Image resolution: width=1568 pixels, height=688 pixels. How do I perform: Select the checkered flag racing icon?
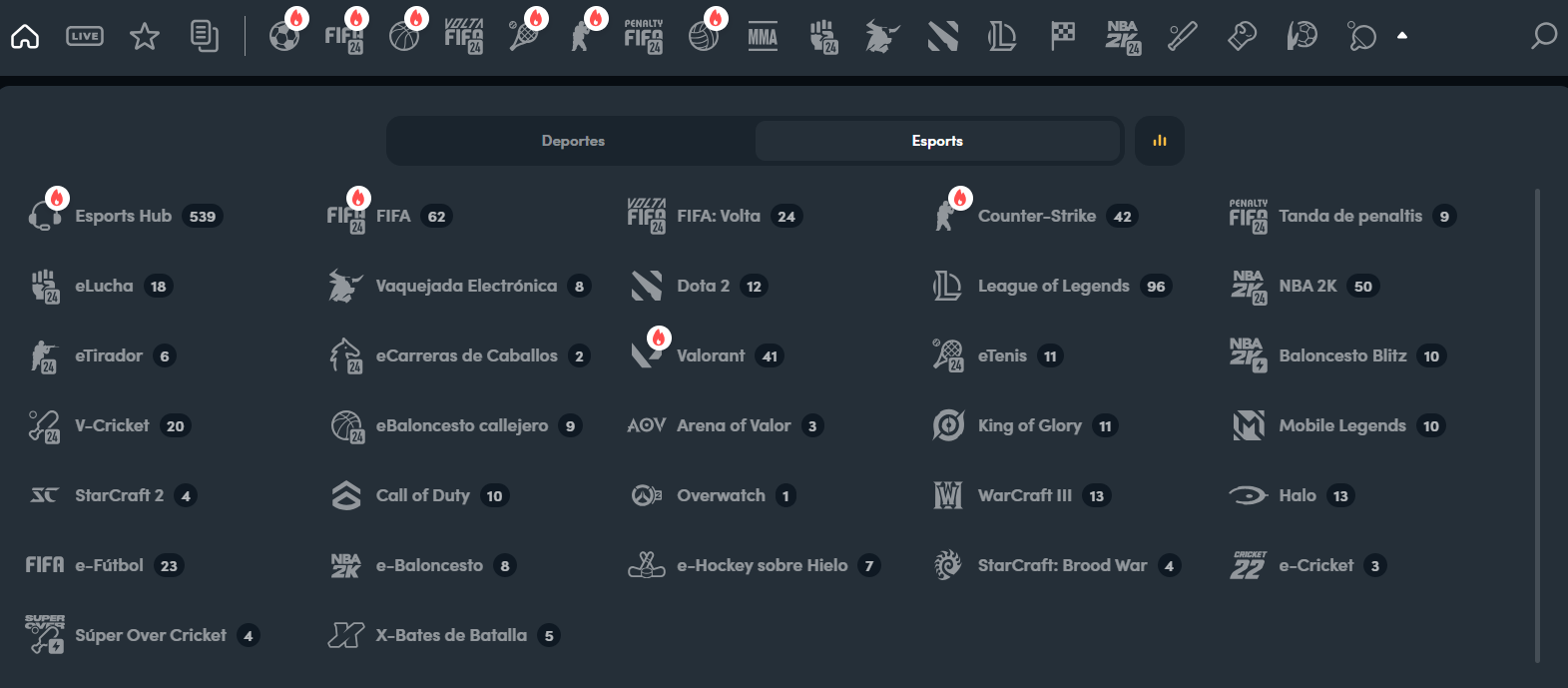[x=1063, y=37]
